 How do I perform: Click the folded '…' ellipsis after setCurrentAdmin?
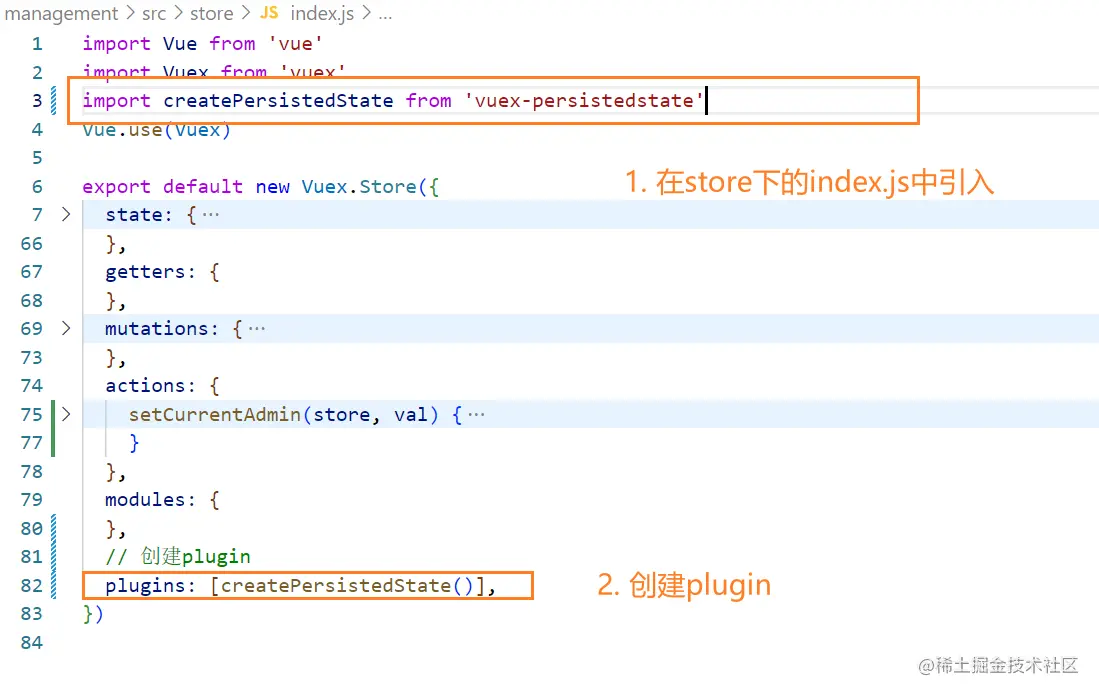point(476,414)
